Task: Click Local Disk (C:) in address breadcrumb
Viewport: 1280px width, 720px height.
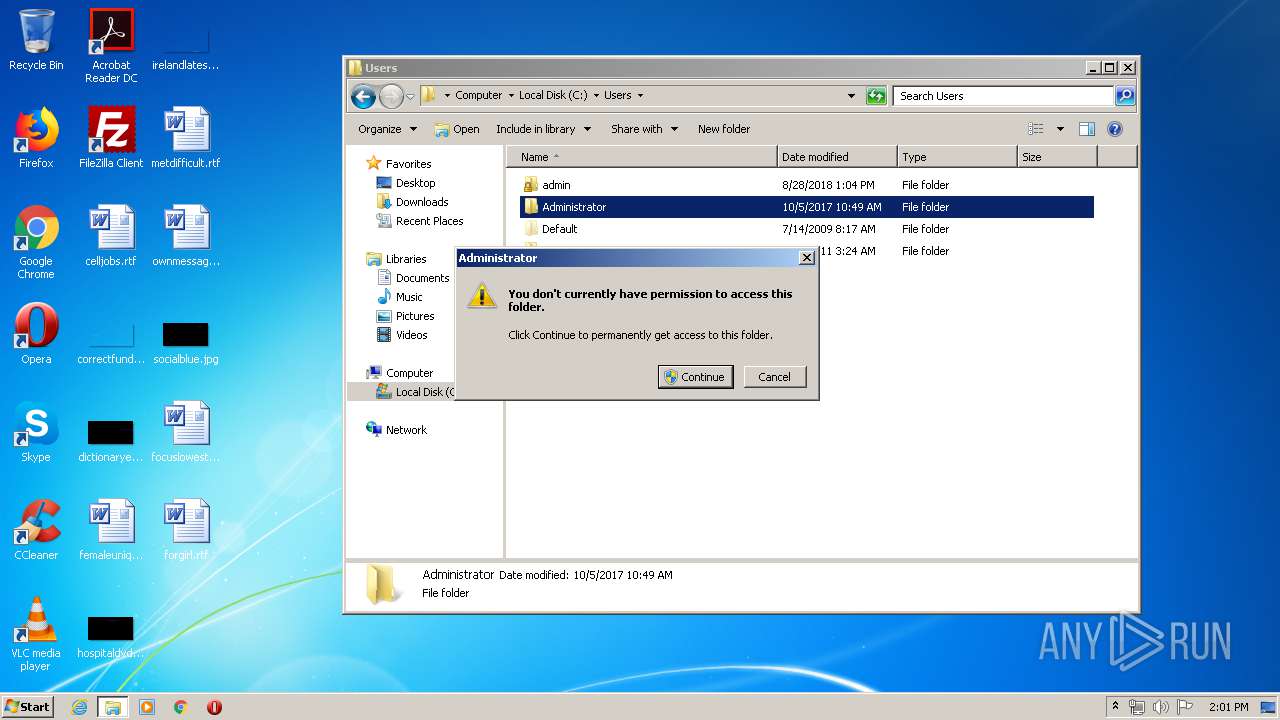Action: 553,96
